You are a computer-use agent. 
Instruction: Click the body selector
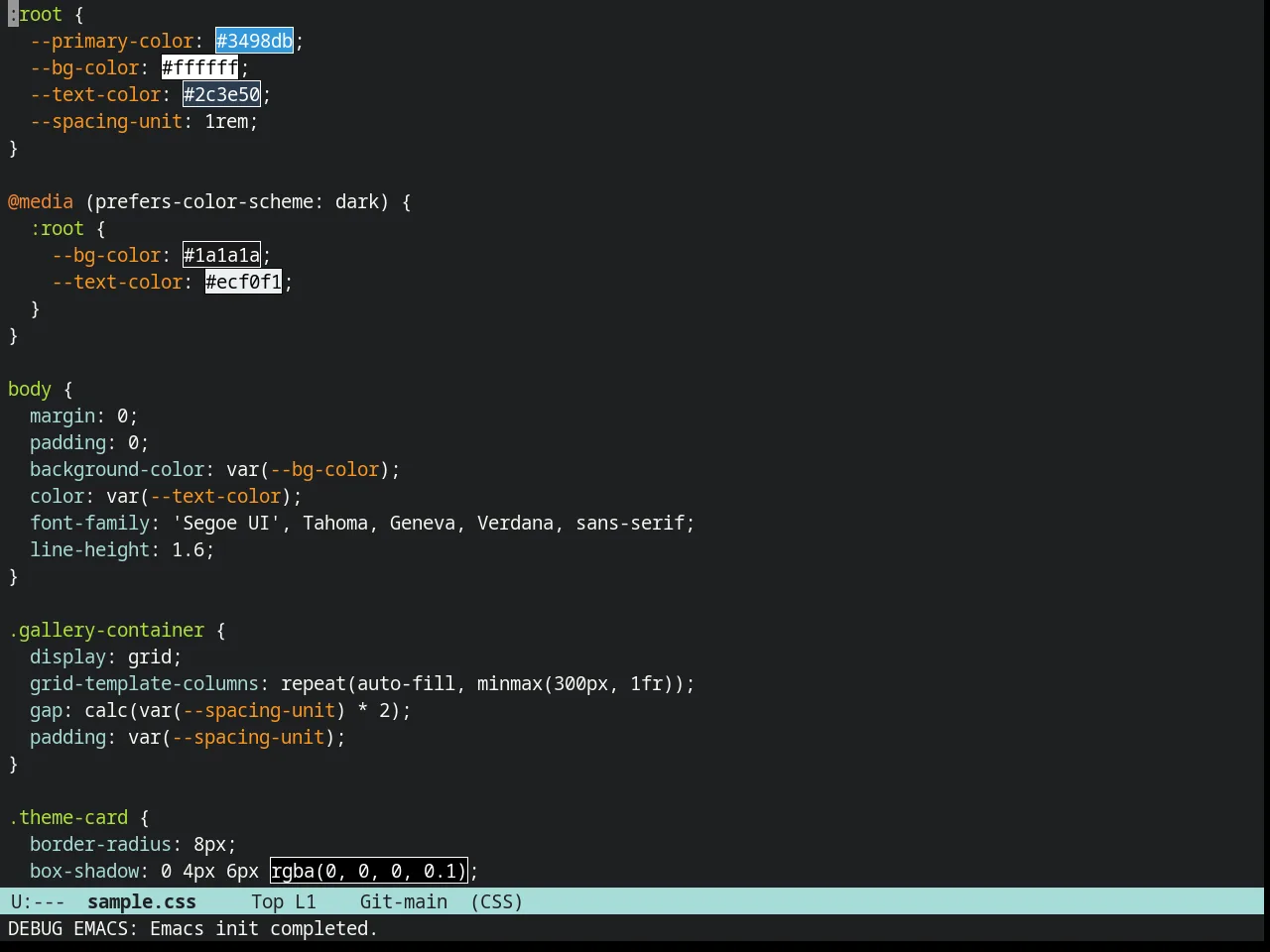coord(30,389)
